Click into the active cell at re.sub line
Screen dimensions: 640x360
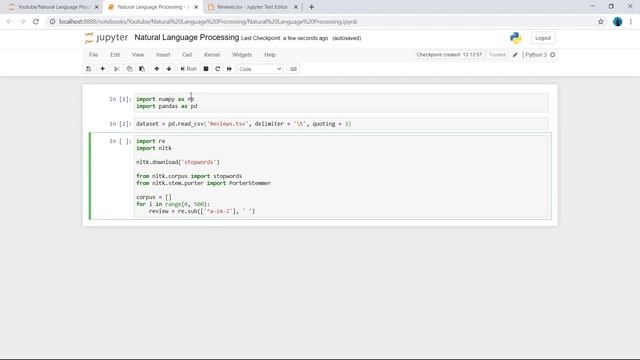(x=202, y=211)
